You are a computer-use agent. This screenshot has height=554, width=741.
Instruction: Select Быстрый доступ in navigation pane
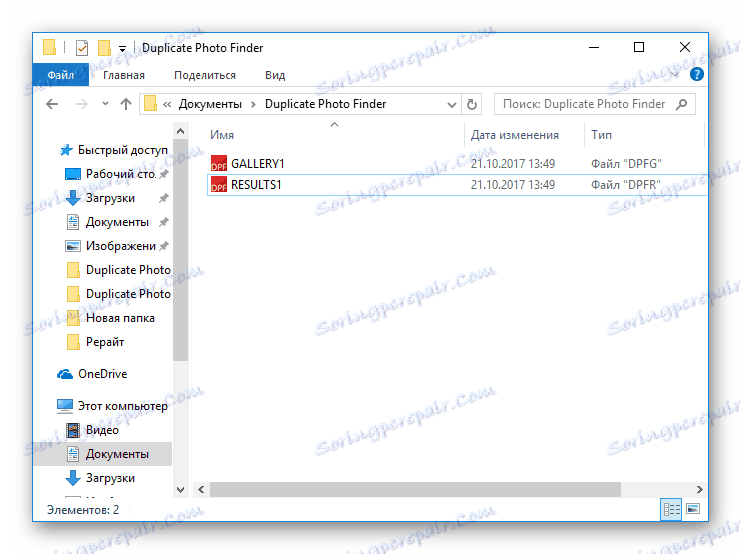coord(123,150)
